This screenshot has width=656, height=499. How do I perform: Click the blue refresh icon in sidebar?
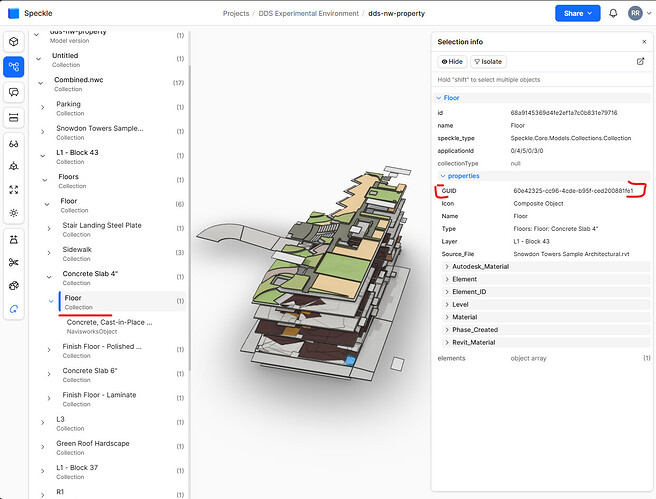(x=14, y=310)
